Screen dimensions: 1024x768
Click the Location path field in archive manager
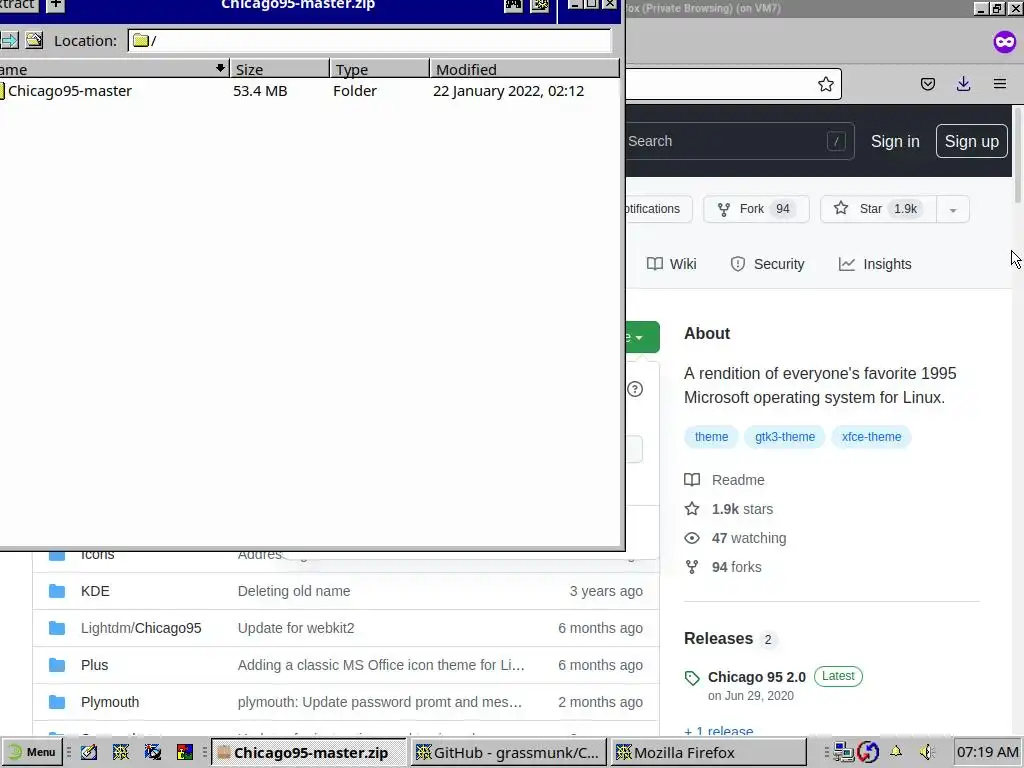[370, 40]
